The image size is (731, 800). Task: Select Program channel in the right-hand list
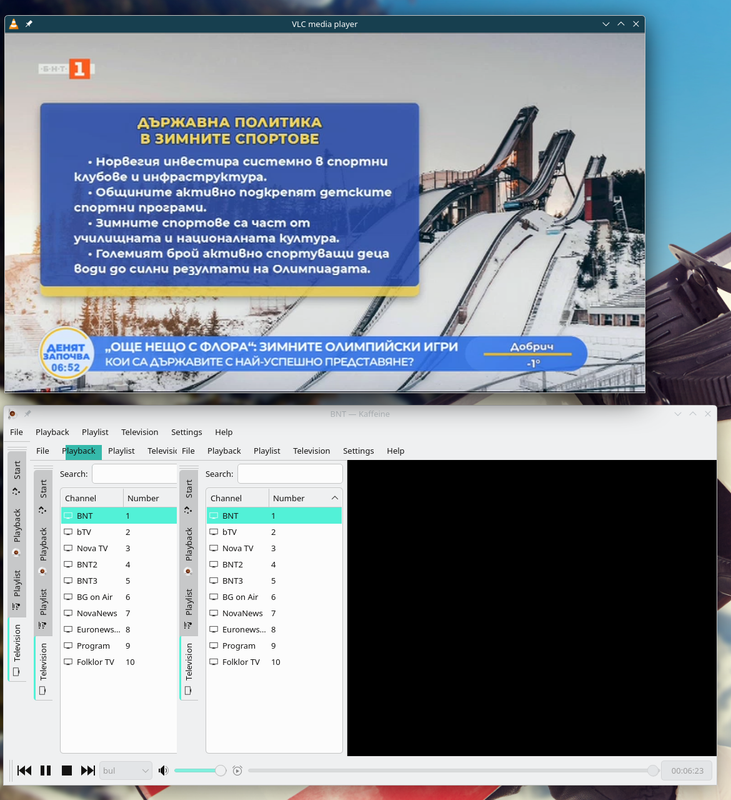tap(274, 646)
